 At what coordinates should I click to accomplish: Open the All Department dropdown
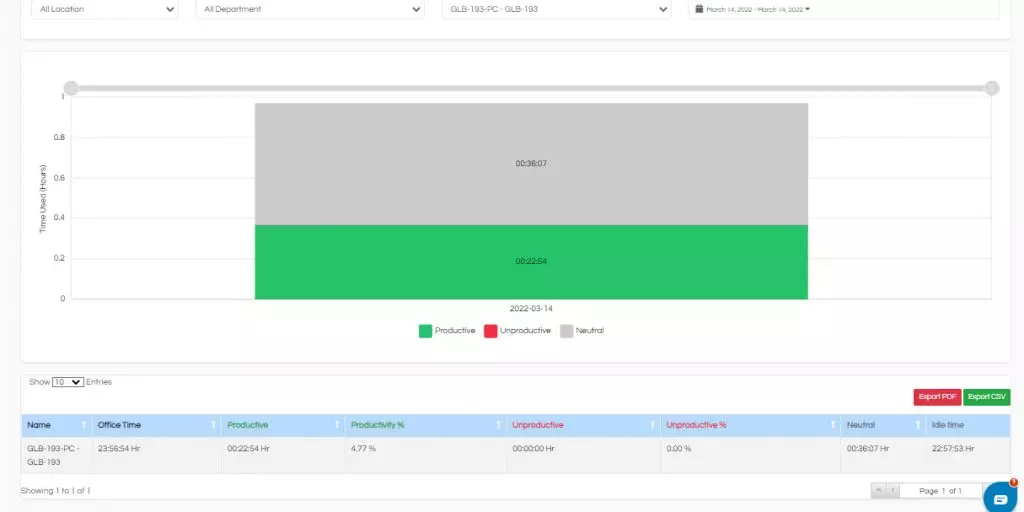point(310,9)
